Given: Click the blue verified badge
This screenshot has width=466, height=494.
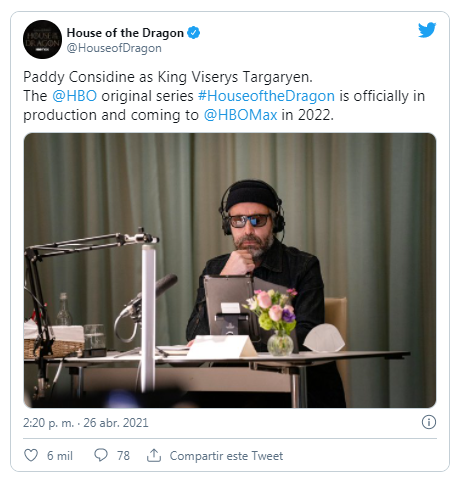Looking at the screenshot, I should [x=193, y=33].
